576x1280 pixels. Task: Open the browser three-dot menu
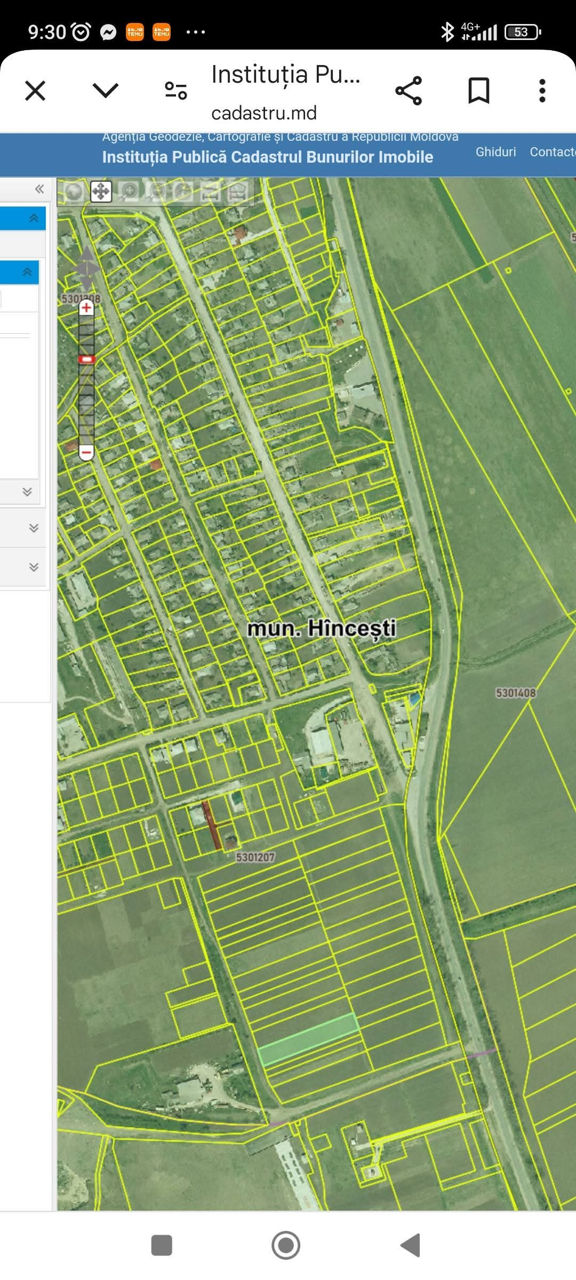[x=542, y=91]
